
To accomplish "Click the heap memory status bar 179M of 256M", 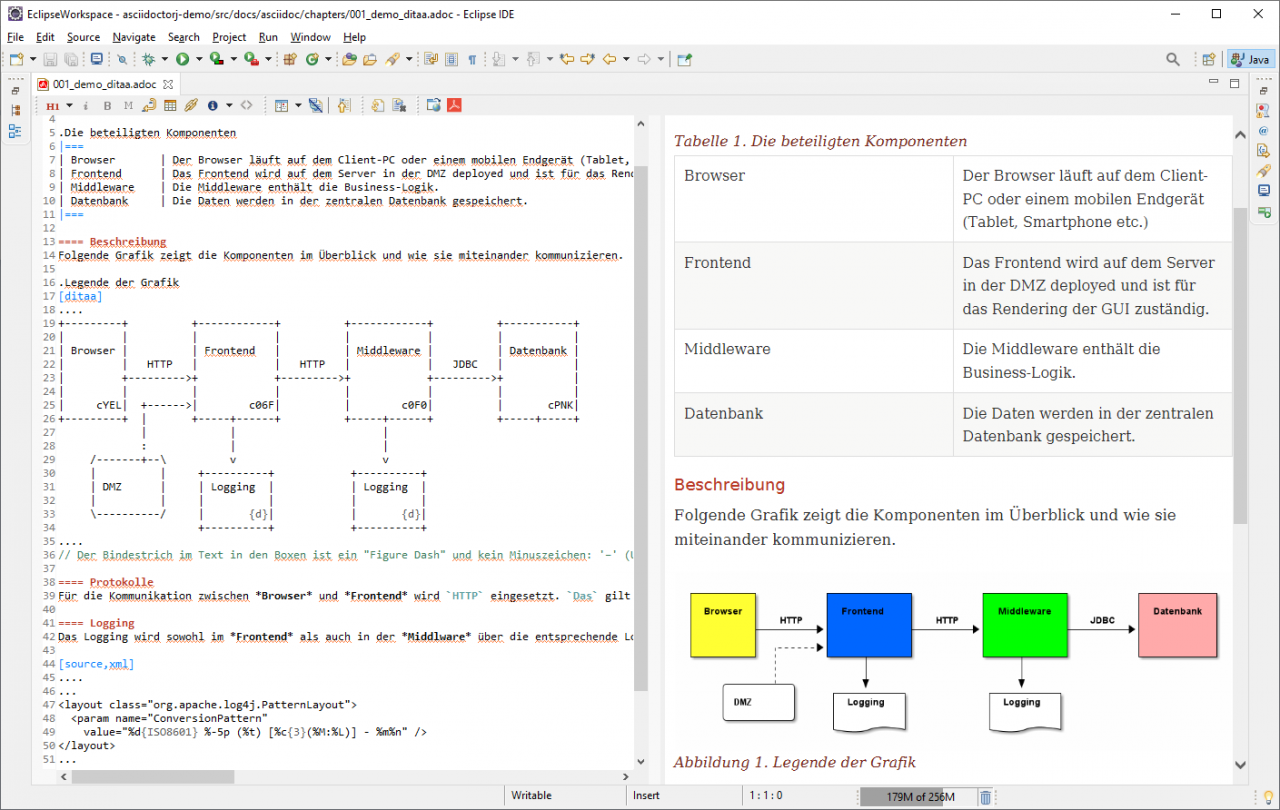I will coord(916,797).
